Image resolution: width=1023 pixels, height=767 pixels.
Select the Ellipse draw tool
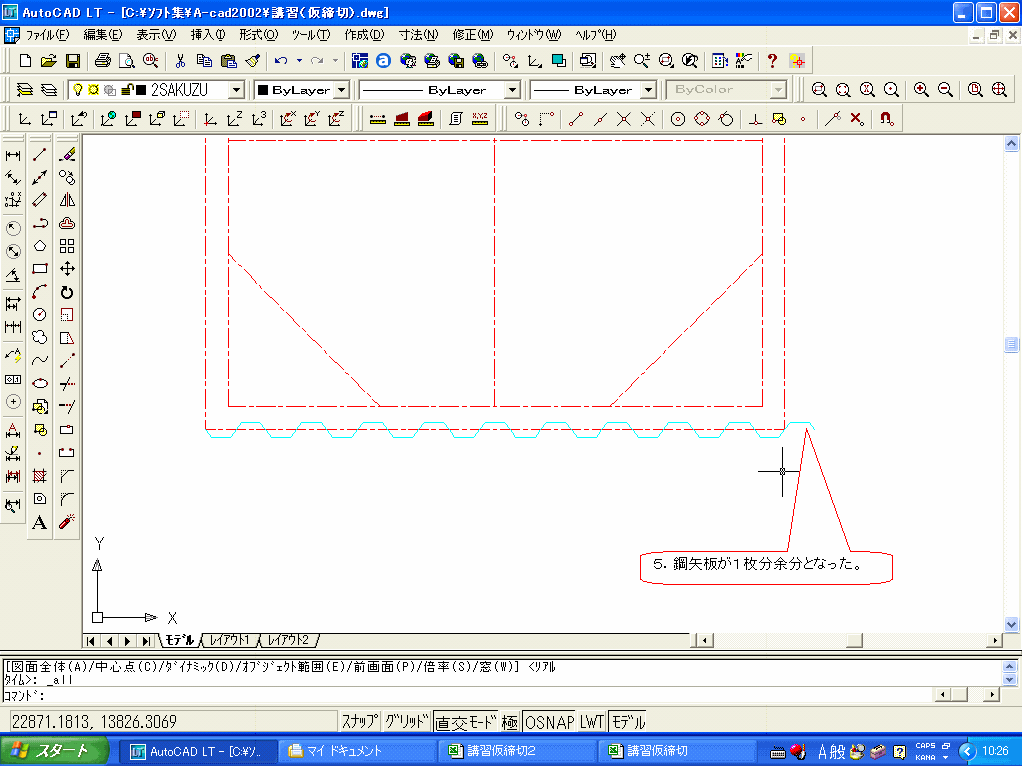pos(40,384)
